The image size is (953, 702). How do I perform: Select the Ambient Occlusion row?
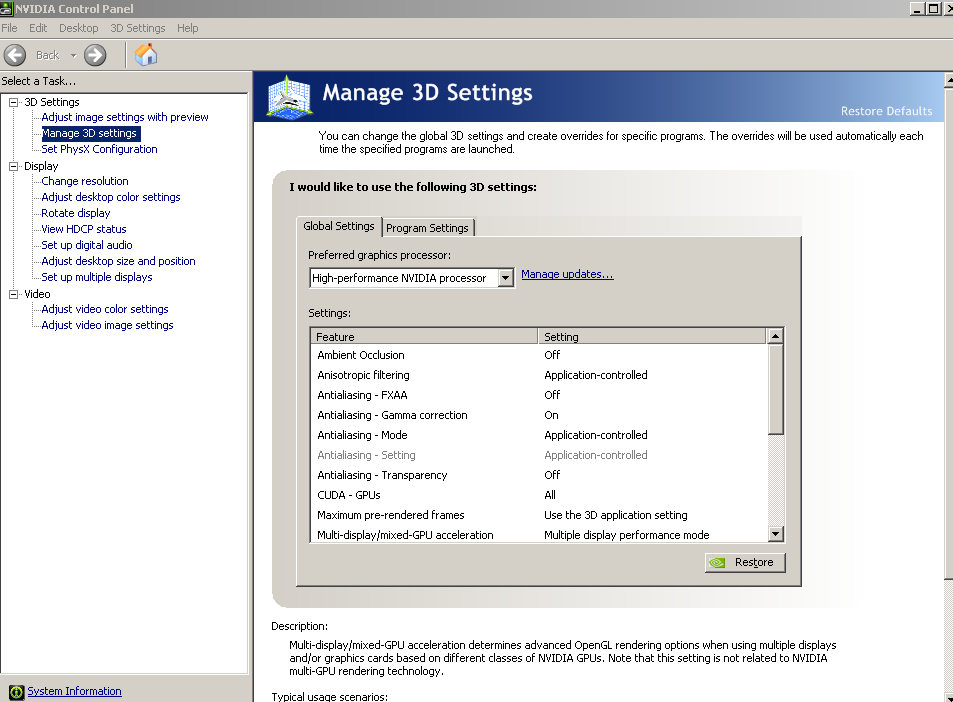[x=538, y=355]
